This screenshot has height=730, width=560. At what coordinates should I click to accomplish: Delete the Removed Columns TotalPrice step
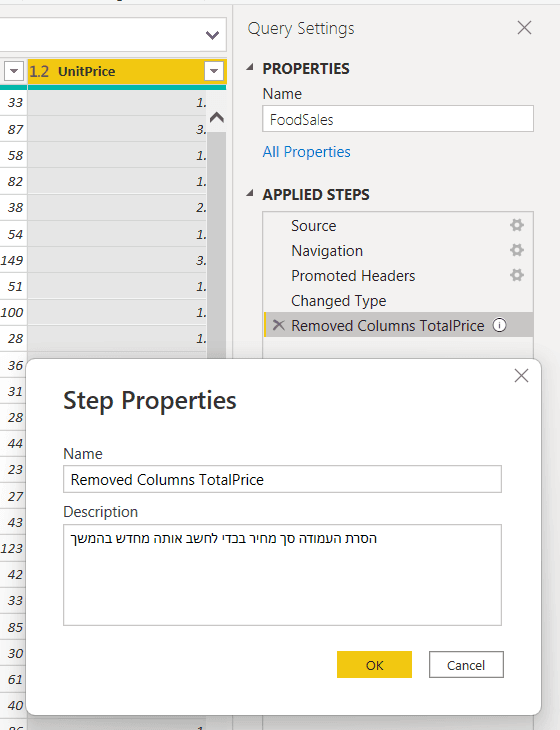click(278, 325)
